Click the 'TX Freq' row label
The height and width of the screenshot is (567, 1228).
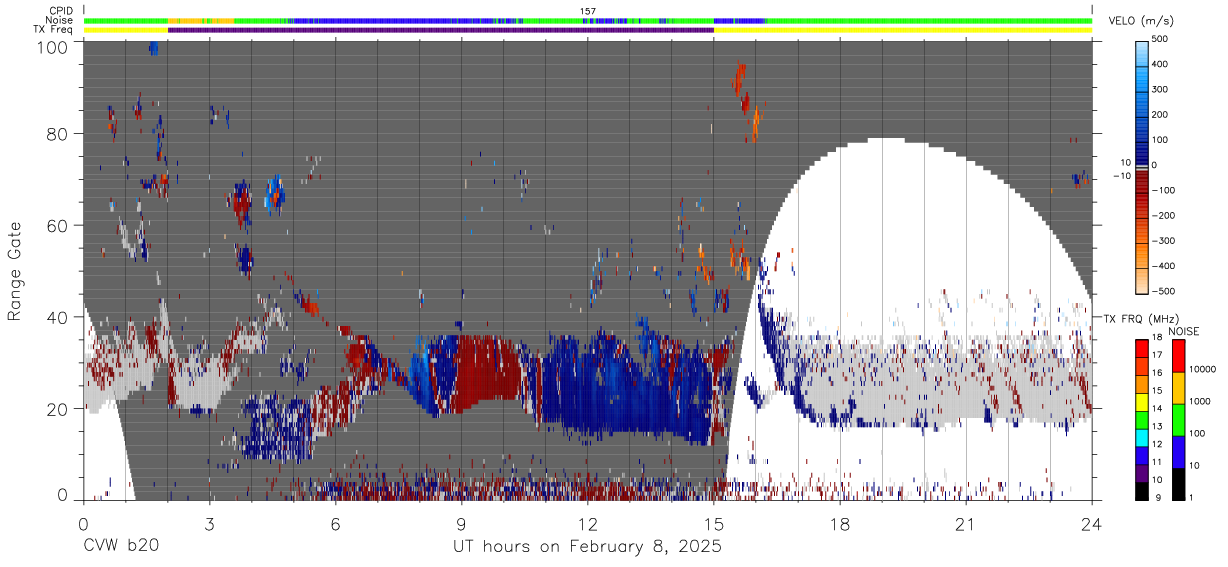(x=54, y=30)
